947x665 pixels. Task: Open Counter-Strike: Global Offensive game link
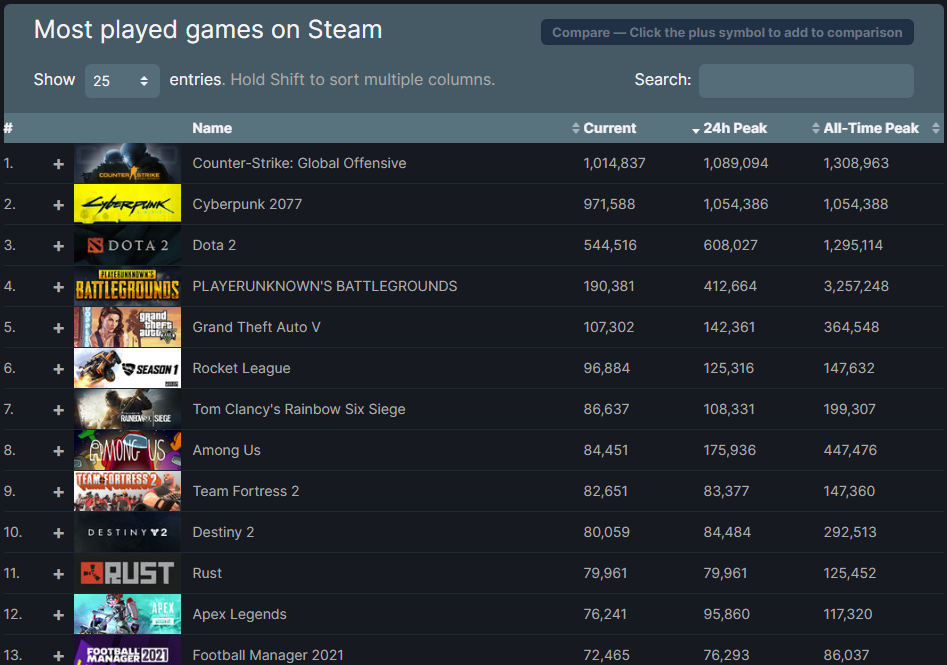pyautogui.click(x=300, y=163)
